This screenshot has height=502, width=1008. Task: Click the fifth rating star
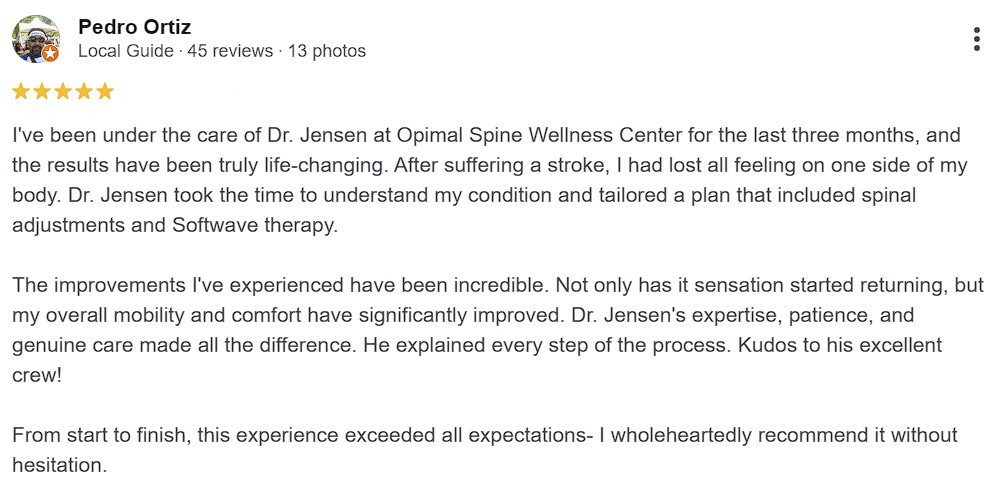(x=104, y=92)
